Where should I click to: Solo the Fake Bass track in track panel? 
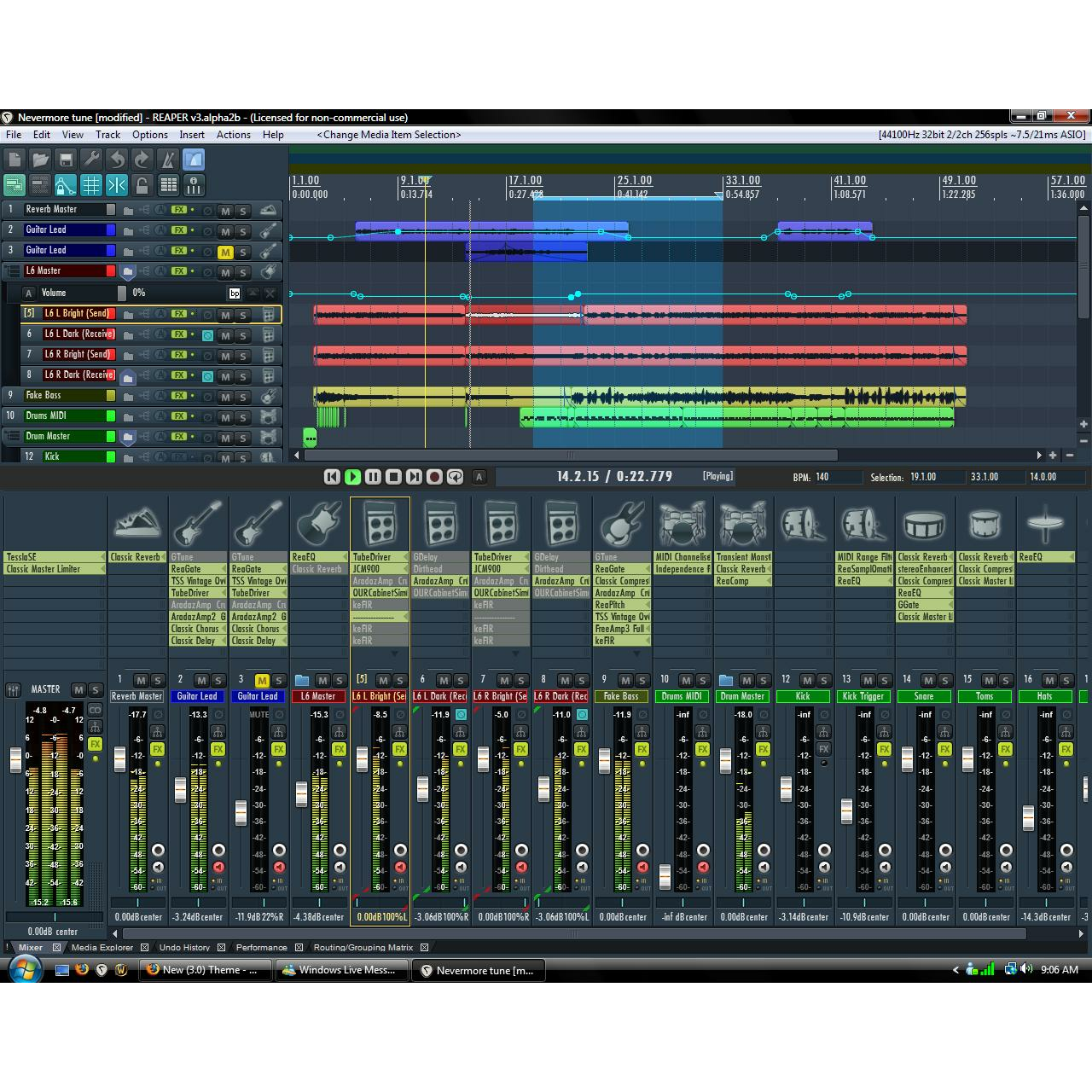coord(243,397)
